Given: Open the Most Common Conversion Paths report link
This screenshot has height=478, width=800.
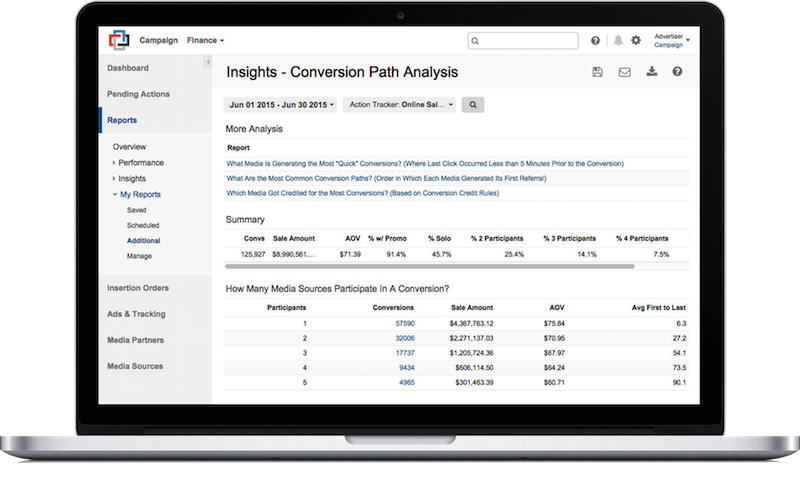Looking at the screenshot, I should click(x=386, y=178).
